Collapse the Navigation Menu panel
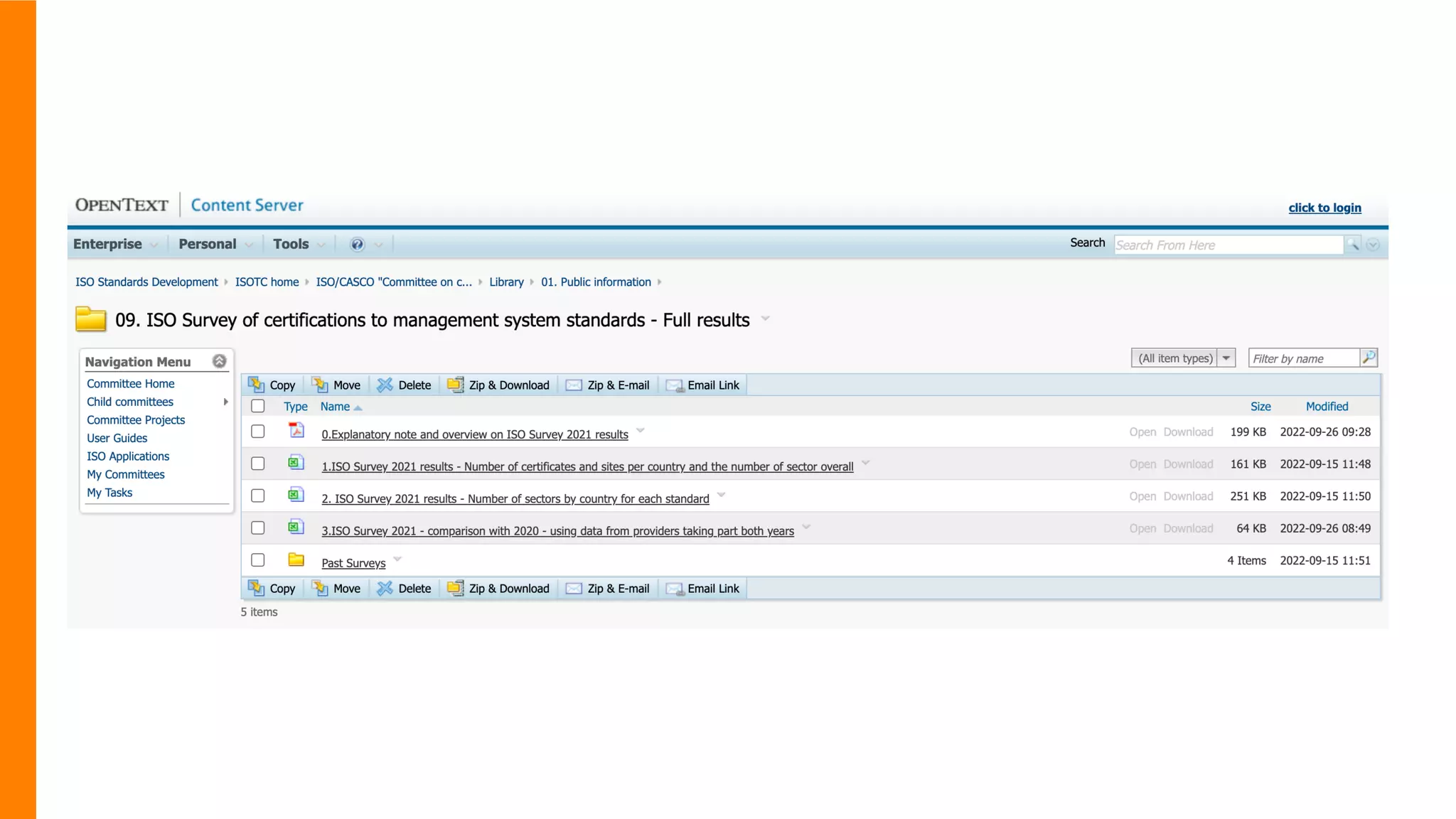The height and width of the screenshot is (819, 1456). click(x=220, y=361)
